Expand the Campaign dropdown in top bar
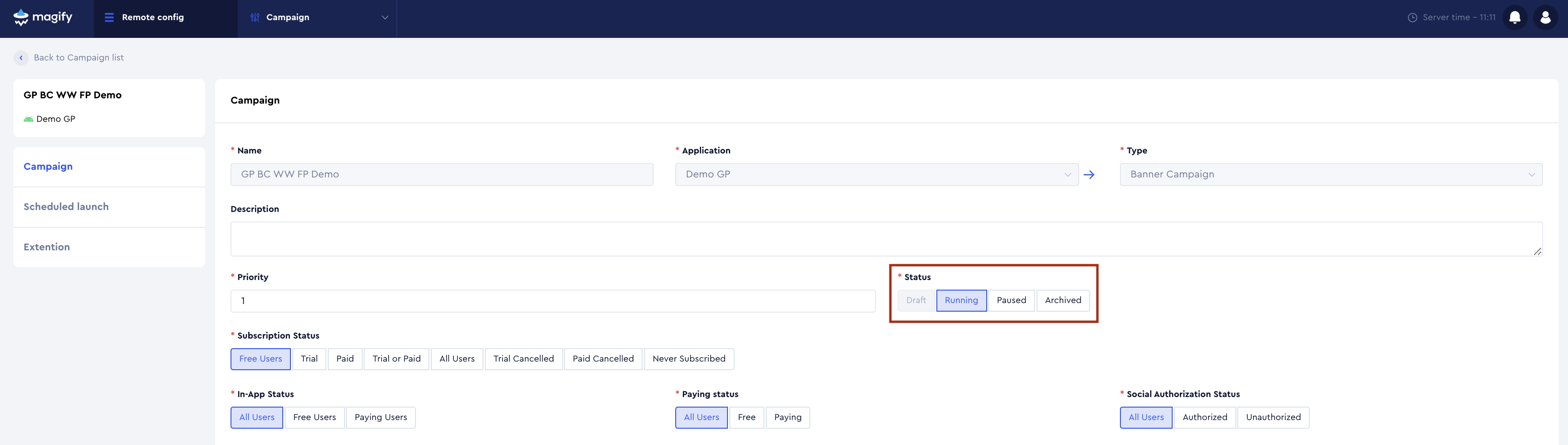 (x=385, y=18)
